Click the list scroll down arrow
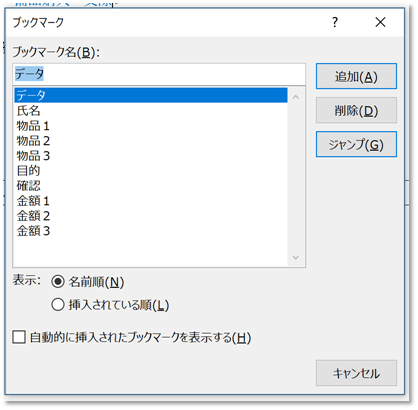Screen dimensions: 418x410 [x=296, y=257]
